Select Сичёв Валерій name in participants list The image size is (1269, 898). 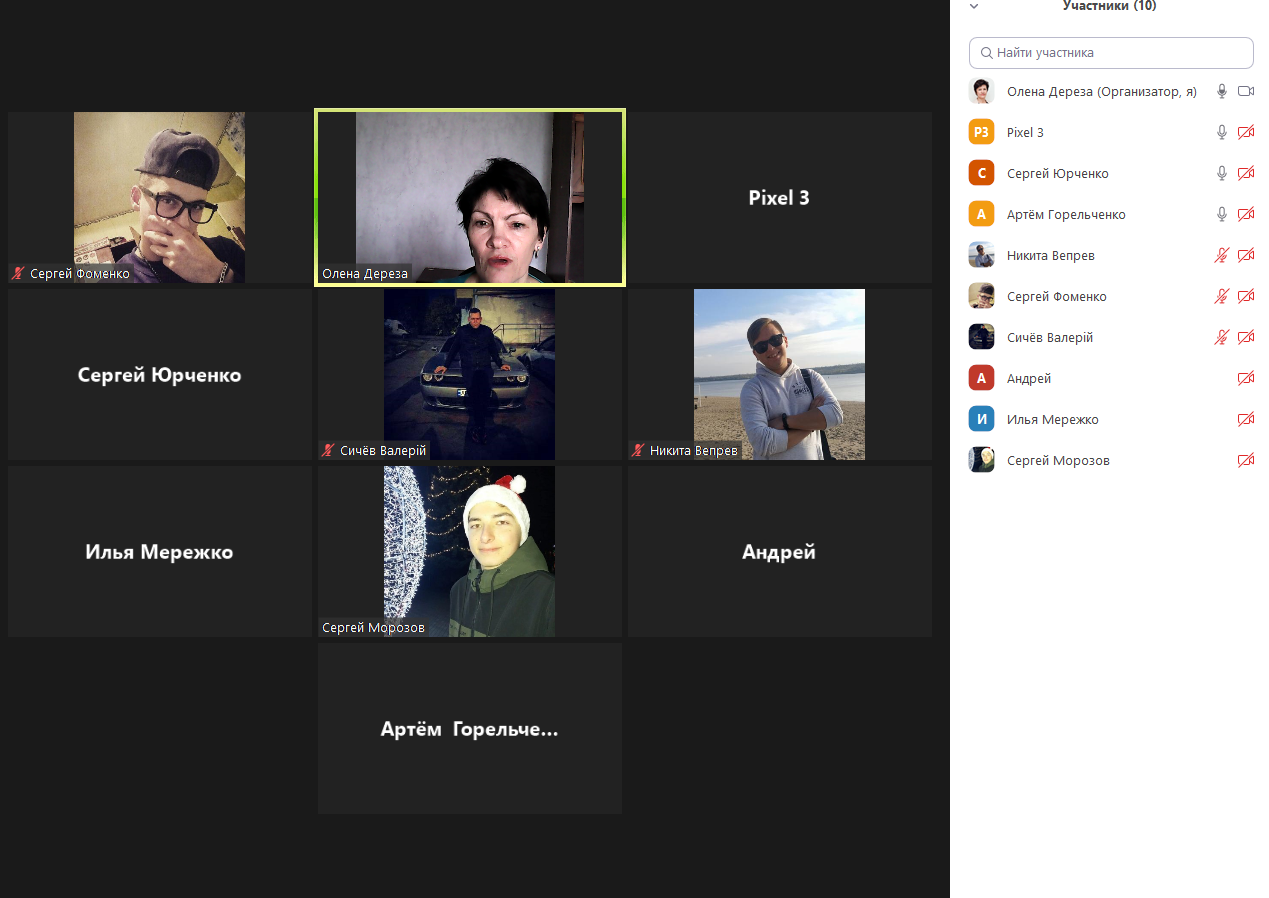click(x=1050, y=337)
